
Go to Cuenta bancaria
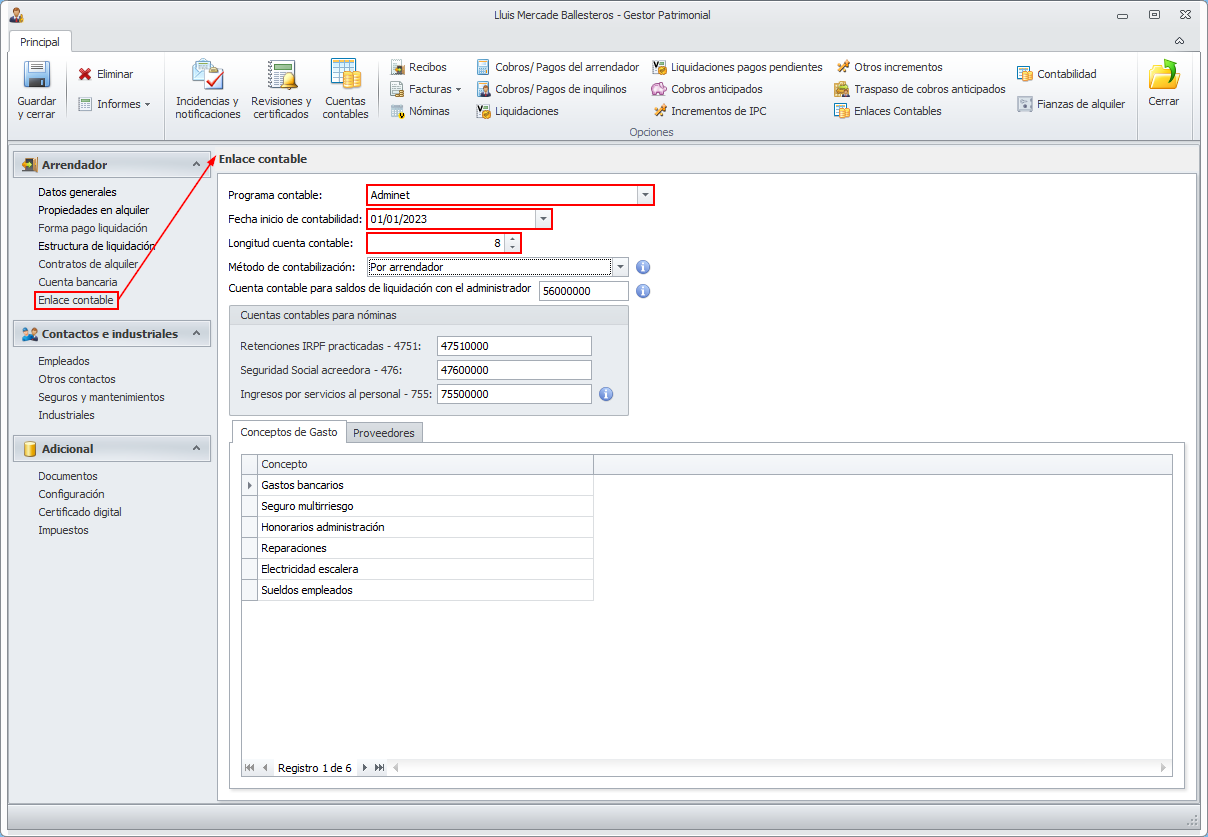[x=78, y=282]
